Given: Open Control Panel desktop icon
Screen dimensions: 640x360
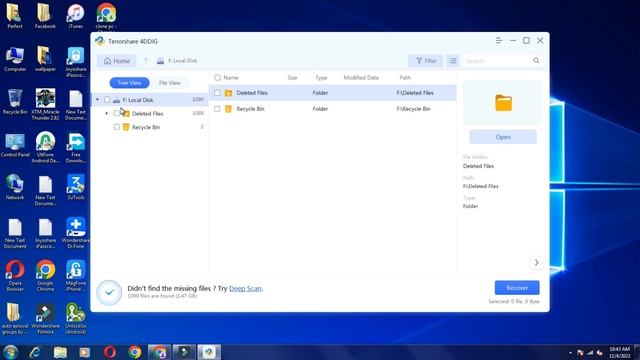Looking at the screenshot, I should (15, 145).
